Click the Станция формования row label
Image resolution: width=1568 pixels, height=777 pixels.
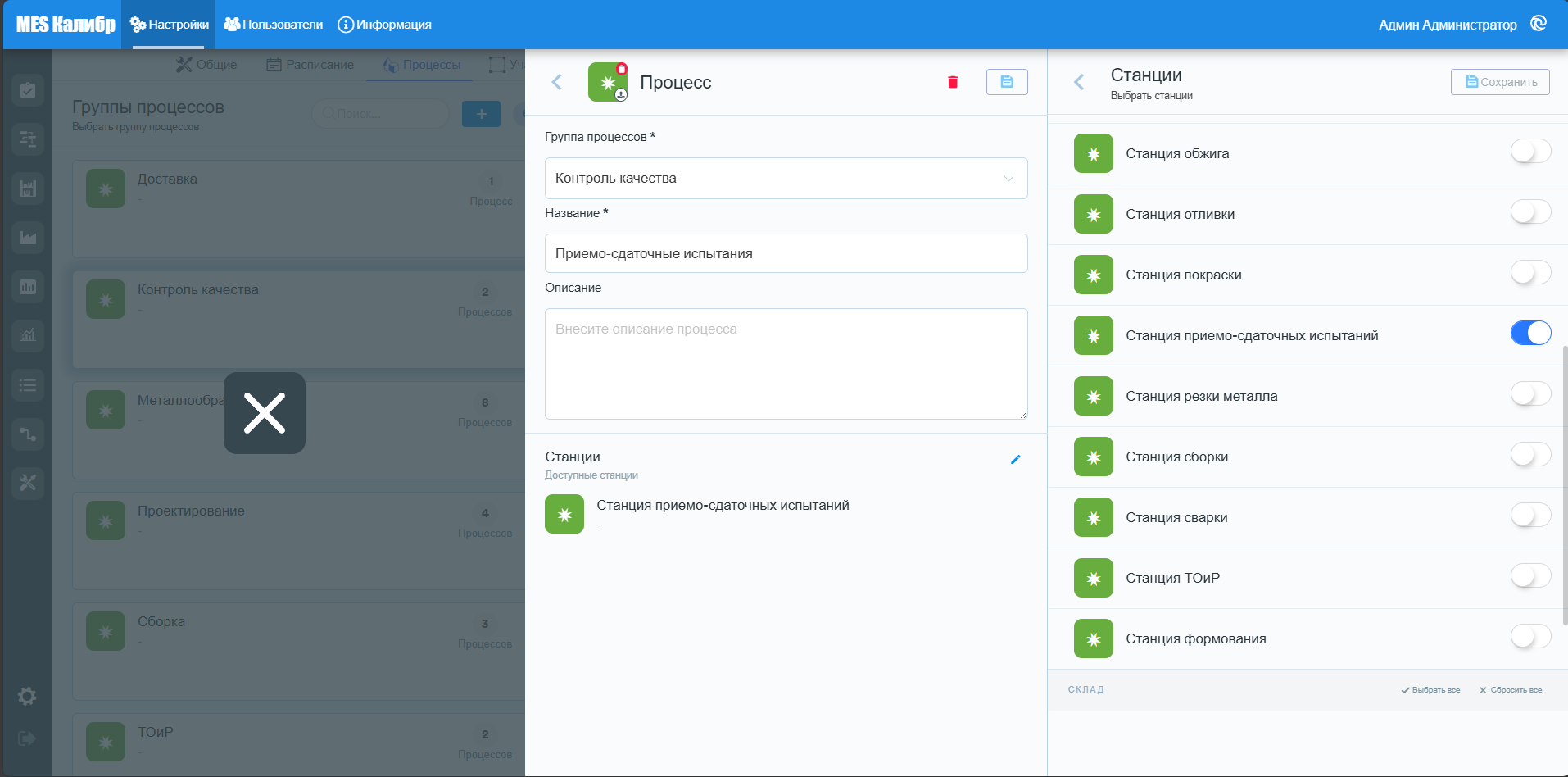[1196, 638]
